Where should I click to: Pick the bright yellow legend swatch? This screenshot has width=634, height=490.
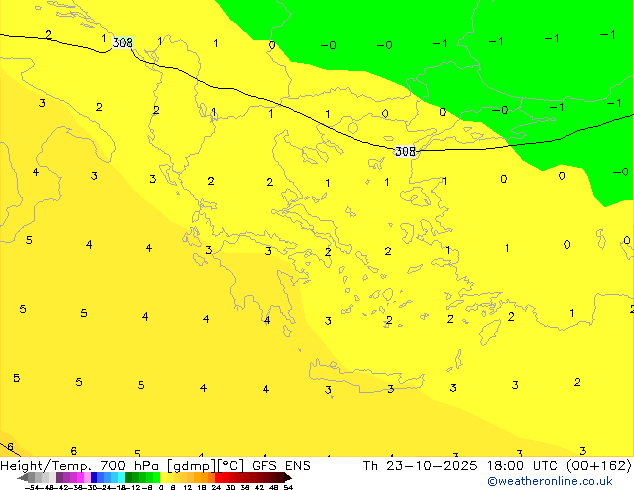tap(164, 477)
